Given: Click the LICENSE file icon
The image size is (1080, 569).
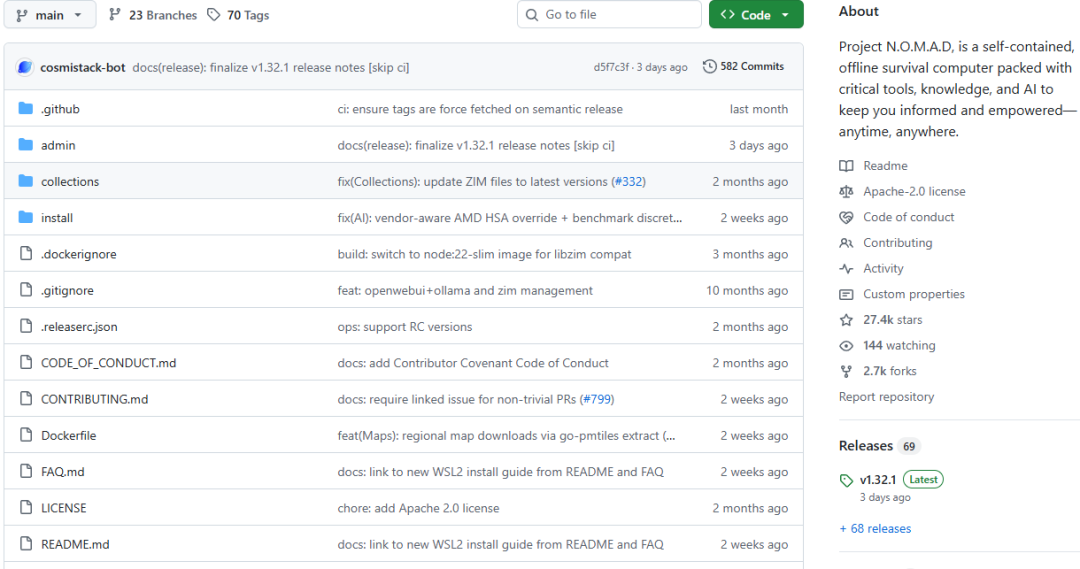Looking at the screenshot, I should [x=26, y=508].
